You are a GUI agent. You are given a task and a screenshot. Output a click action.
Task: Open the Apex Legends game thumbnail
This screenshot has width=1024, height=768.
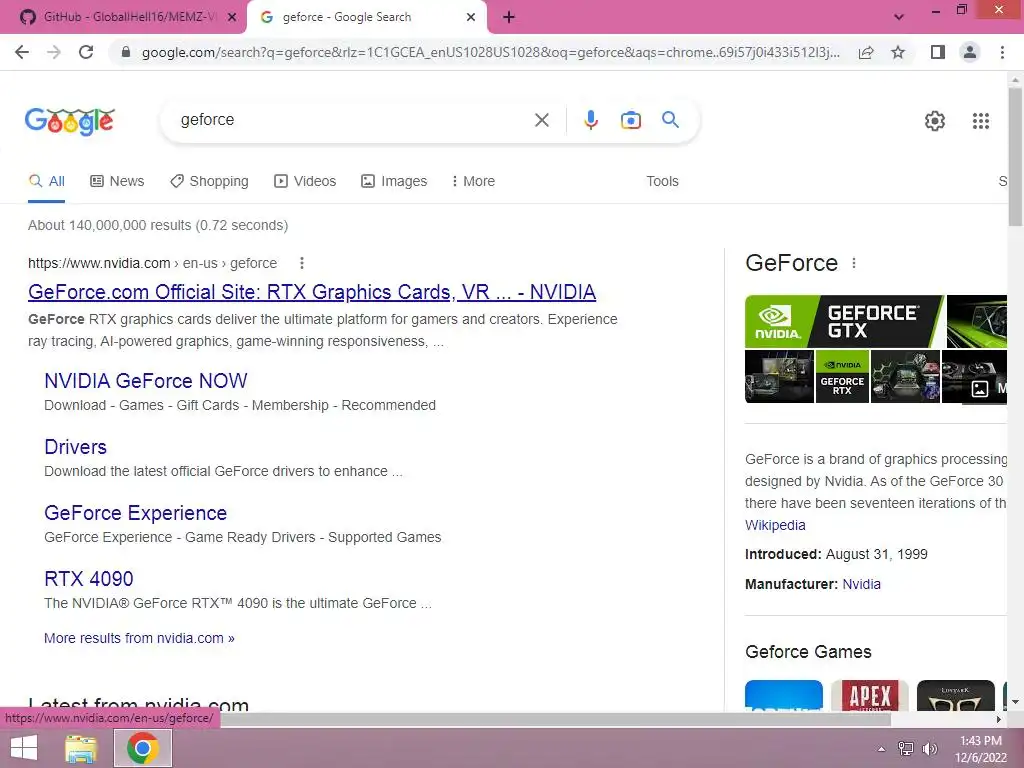[869, 696]
